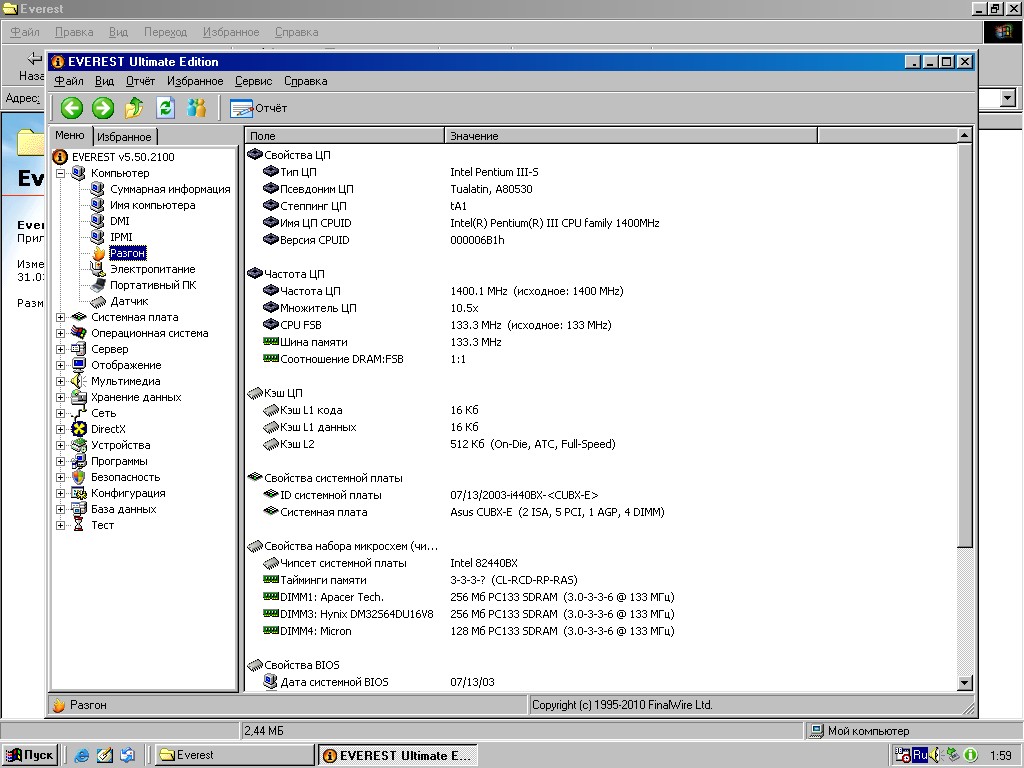The width and height of the screenshot is (1024, 768).
Task: Click the green Back arrow toolbar icon
Action: pyautogui.click(x=71, y=108)
